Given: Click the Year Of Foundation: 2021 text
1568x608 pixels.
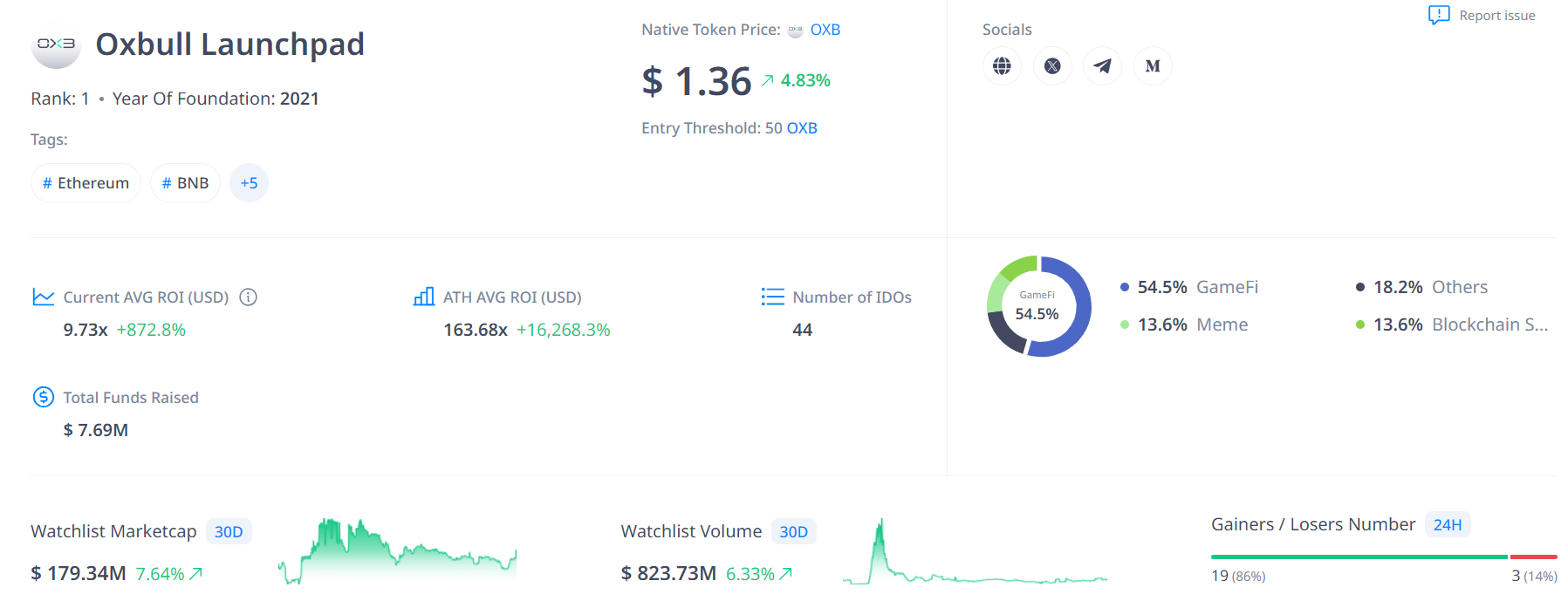Looking at the screenshot, I should pos(216,99).
